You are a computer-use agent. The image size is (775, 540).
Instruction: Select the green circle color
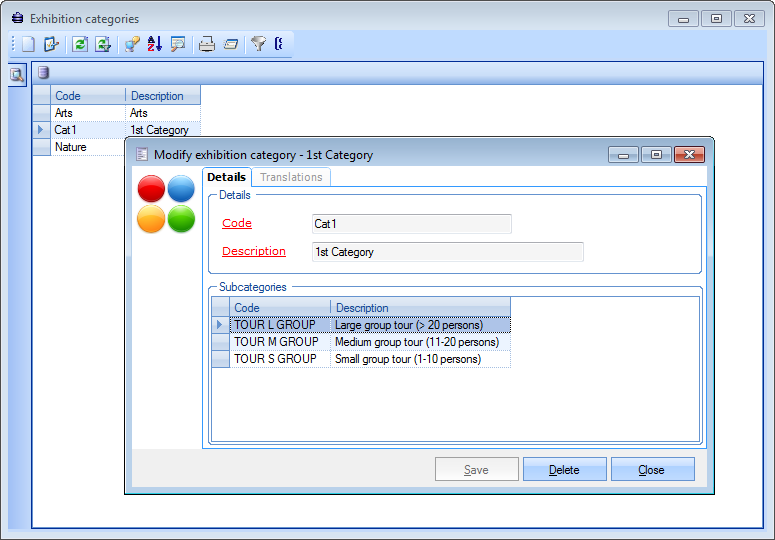click(x=181, y=219)
